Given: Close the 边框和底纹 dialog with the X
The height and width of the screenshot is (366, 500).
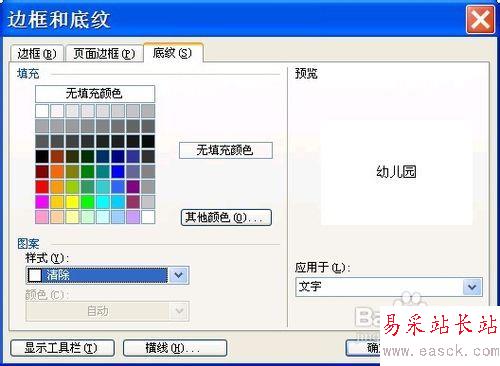Looking at the screenshot, I should click(480, 20).
